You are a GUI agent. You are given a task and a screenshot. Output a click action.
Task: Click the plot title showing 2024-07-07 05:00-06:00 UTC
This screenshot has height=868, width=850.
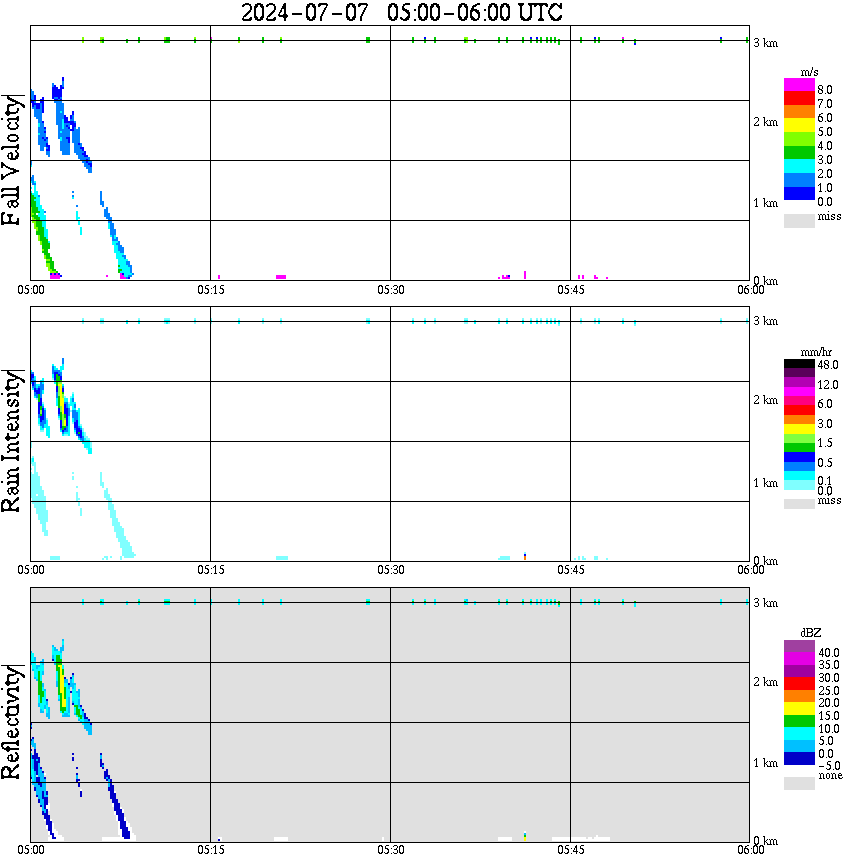click(x=402, y=13)
